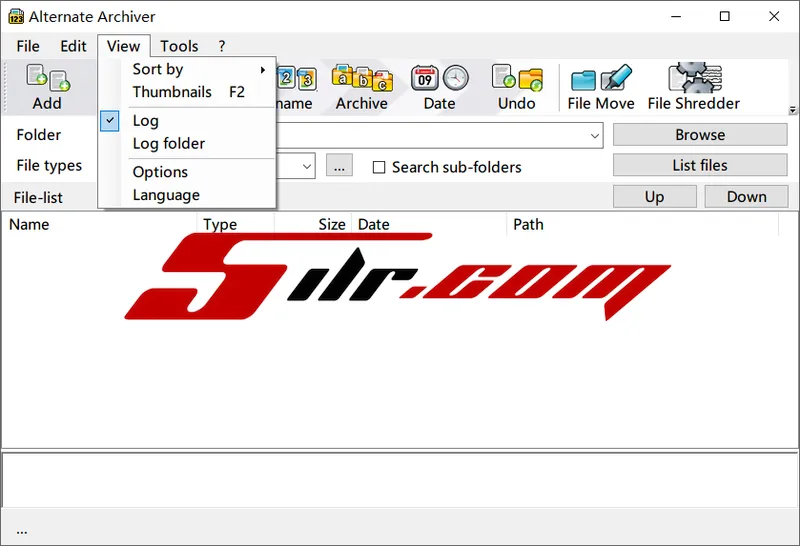
Task: Close the Alternate Archiver window
Action: pyautogui.click(x=773, y=16)
